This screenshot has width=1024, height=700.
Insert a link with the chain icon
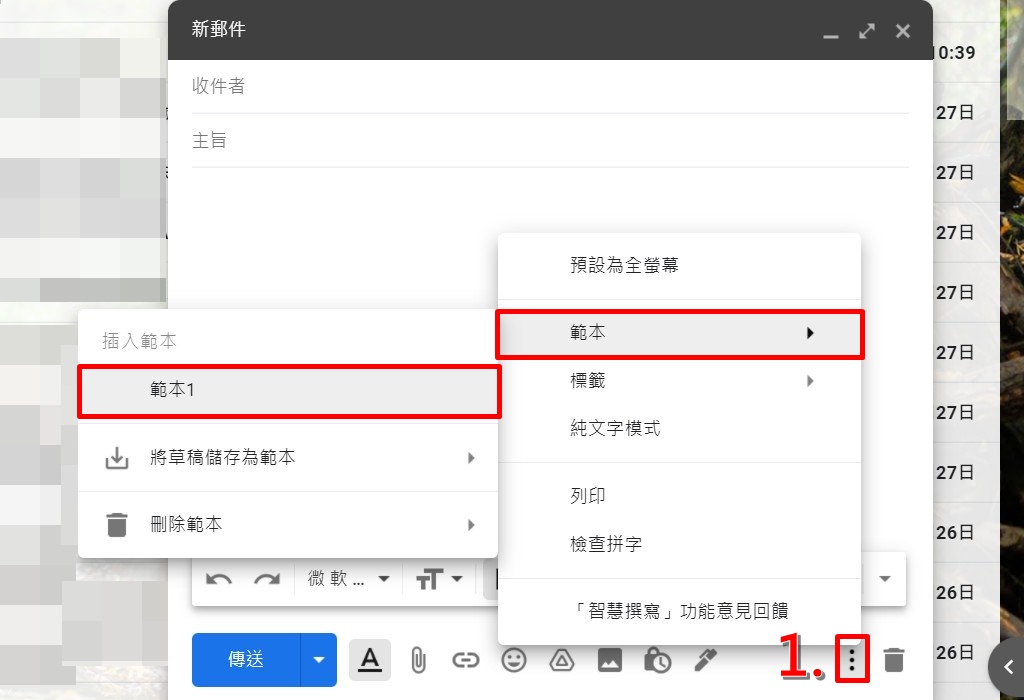point(466,661)
